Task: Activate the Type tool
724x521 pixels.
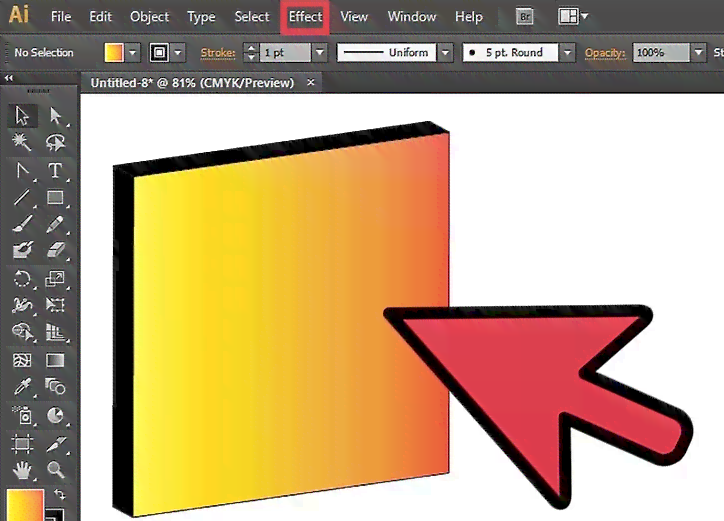Action: 55,170
